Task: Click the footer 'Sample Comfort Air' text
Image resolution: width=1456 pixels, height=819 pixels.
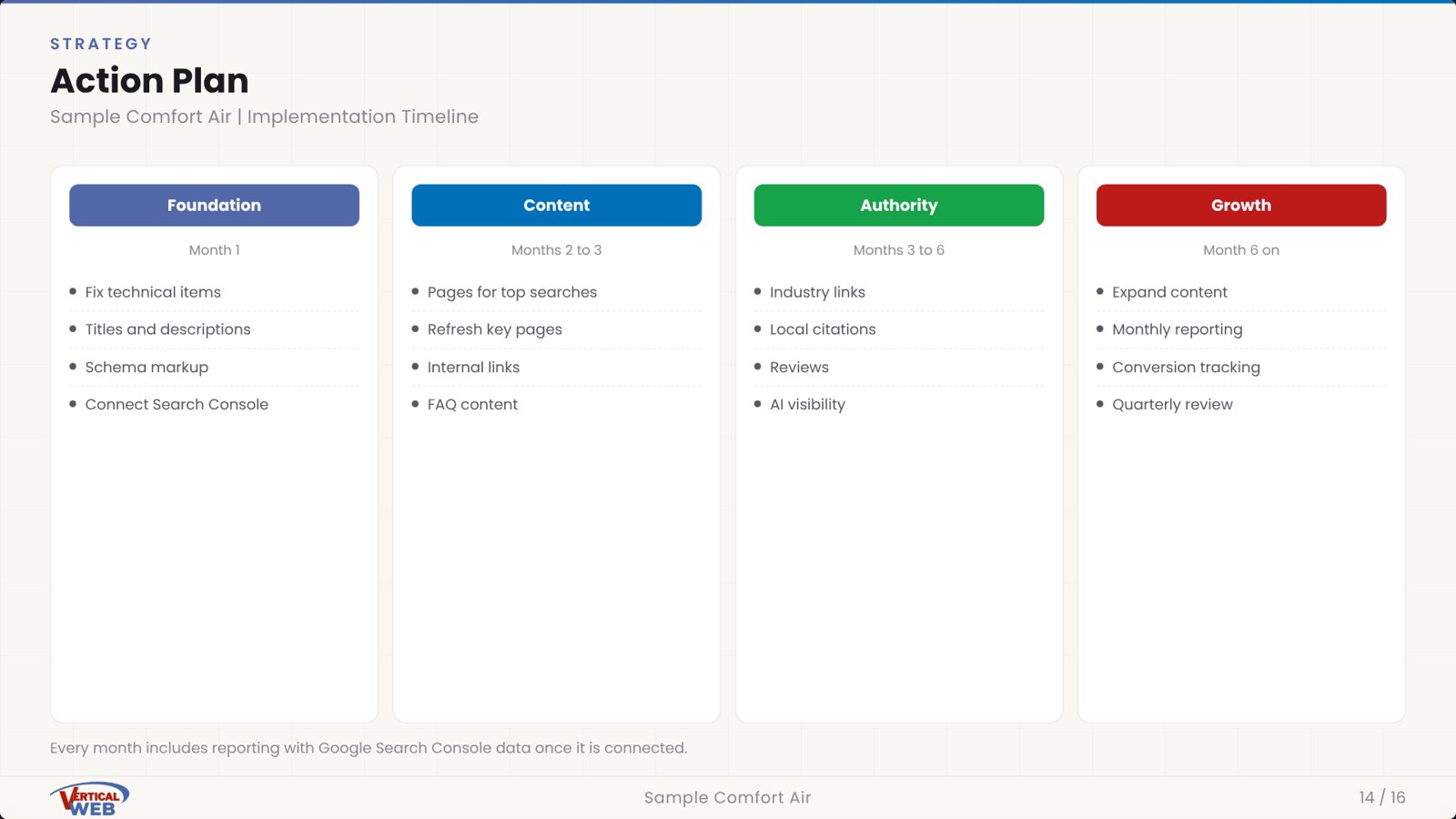Action: coord(727,798)
